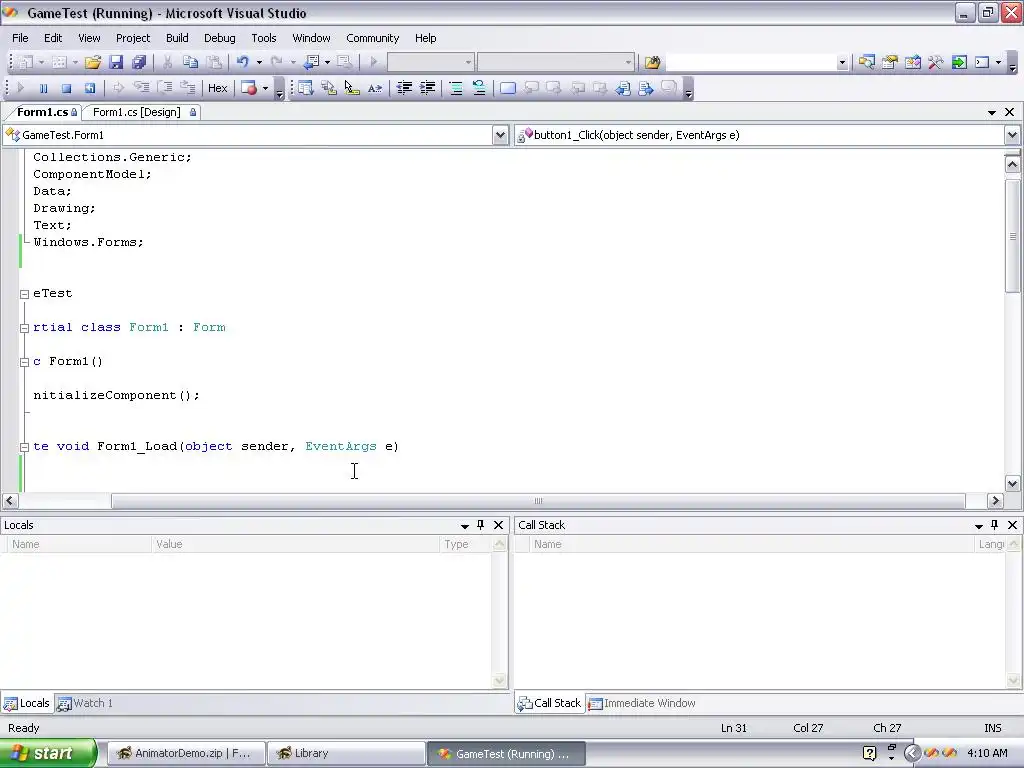Open the Properties Window icon
This screenshot has height=768, width=1024.
[x=889, y=62]
